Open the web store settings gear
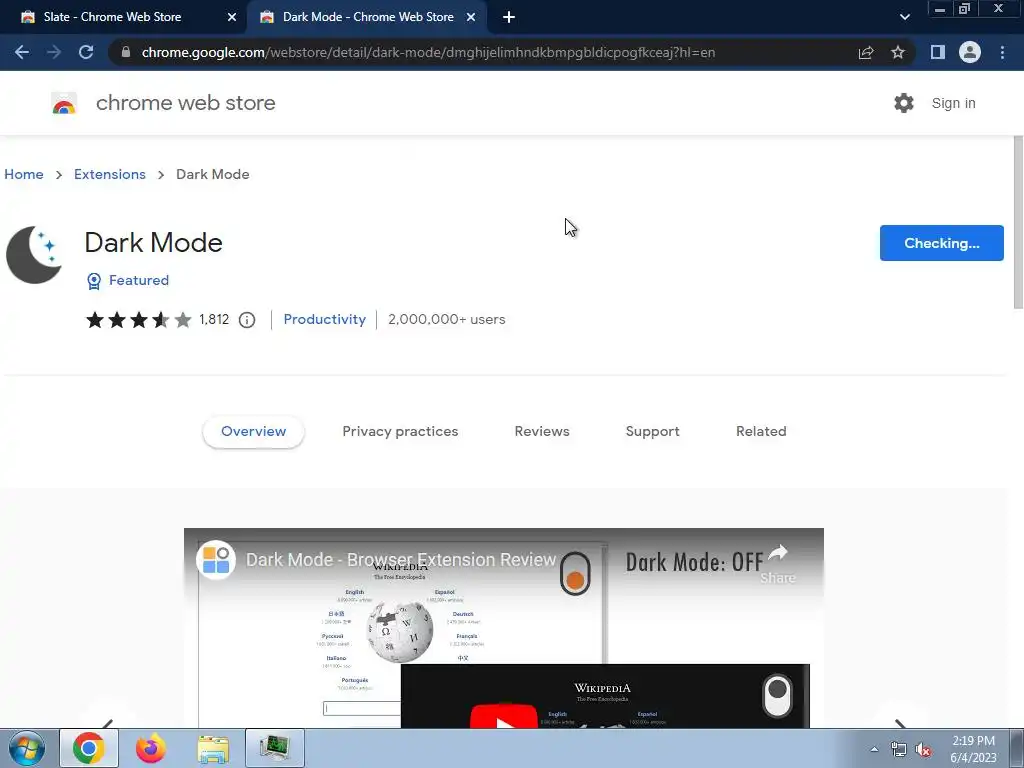Image resolution: width=1024 pixels, height=768 pixels. pyautogui.click(x=904, y=103)
